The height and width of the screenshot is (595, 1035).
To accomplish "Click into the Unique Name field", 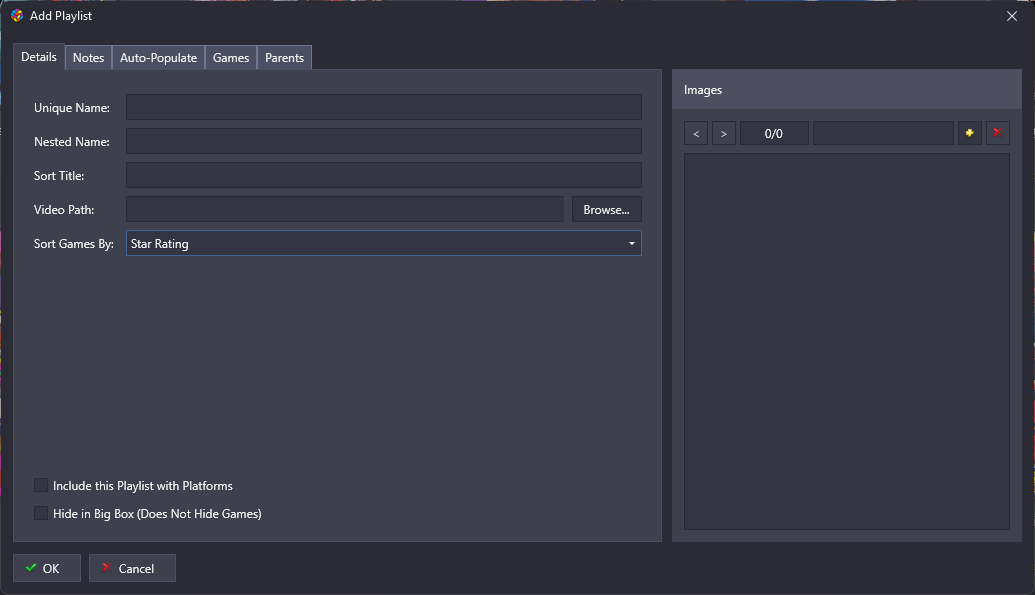I will point(383,107).
